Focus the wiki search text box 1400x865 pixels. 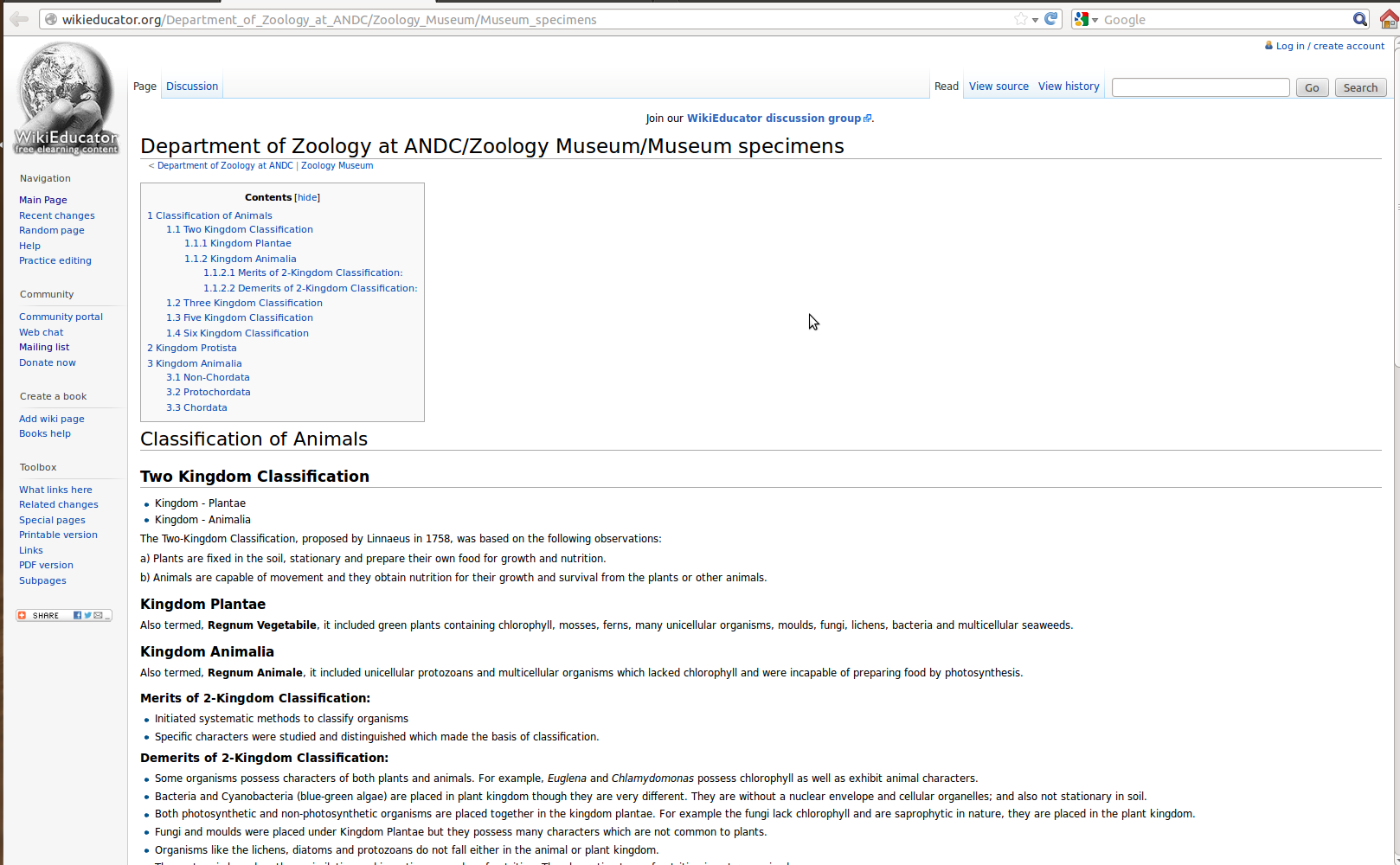tap(1200, 87)
